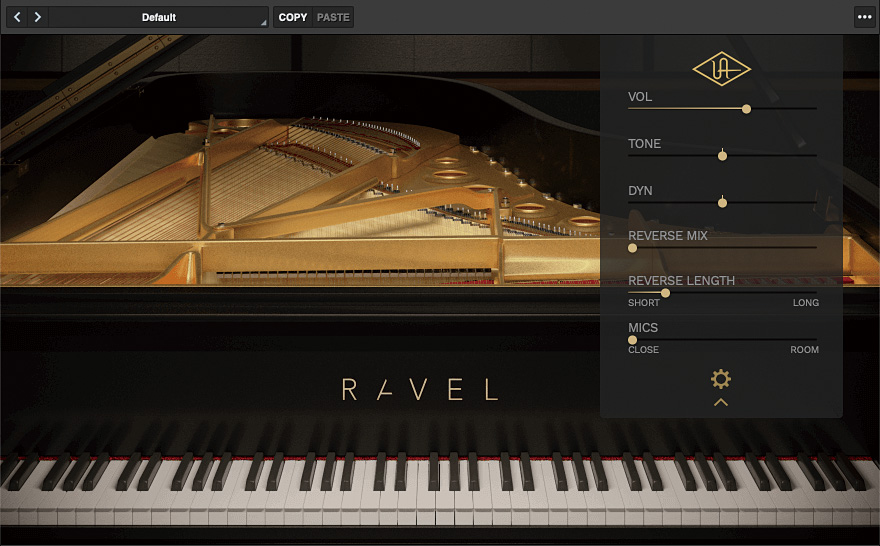Click the REVERSE LENGTH slider handle
The image size is (880, 546).
[665, 293]
